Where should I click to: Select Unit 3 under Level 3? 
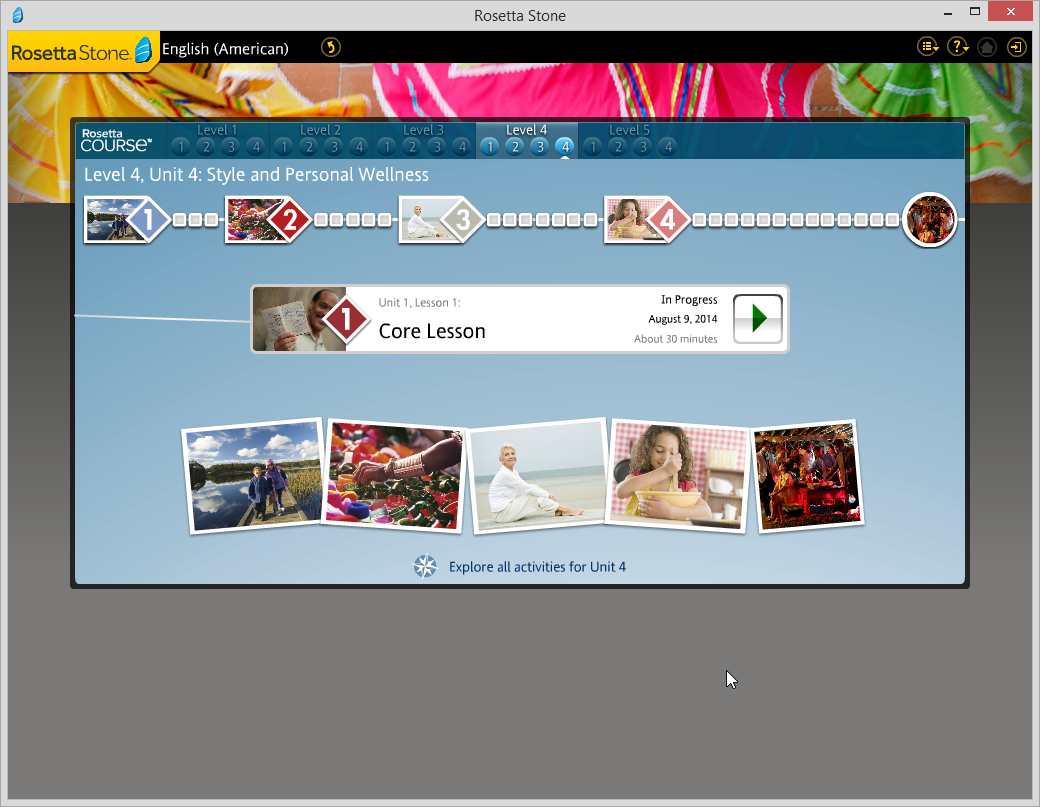[437, 147]
